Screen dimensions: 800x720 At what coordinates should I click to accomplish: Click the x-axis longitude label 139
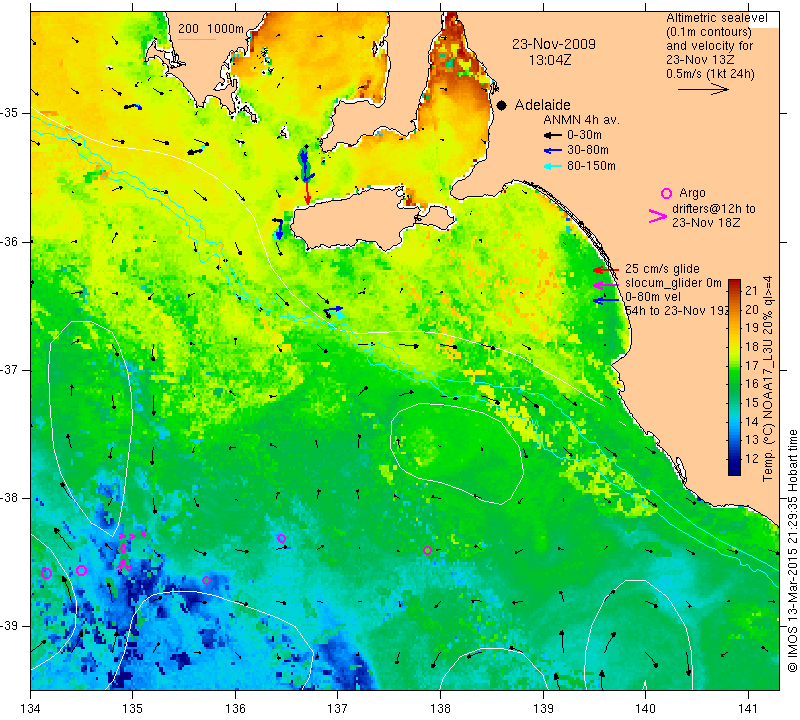click(543, 709)
